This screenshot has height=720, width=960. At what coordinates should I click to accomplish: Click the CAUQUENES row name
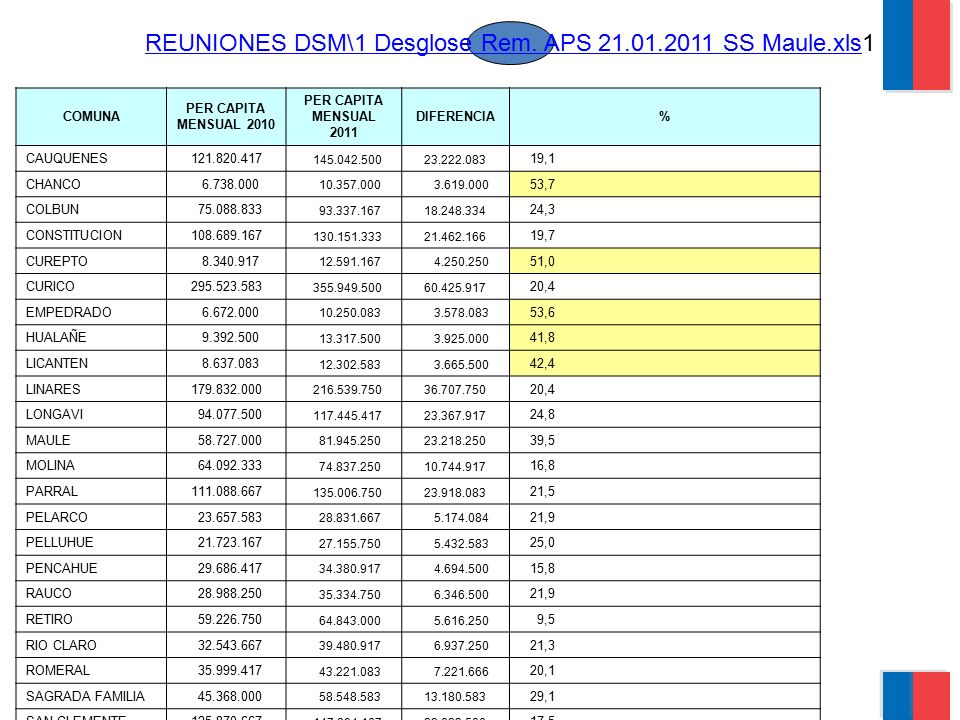tap(66, 159)
